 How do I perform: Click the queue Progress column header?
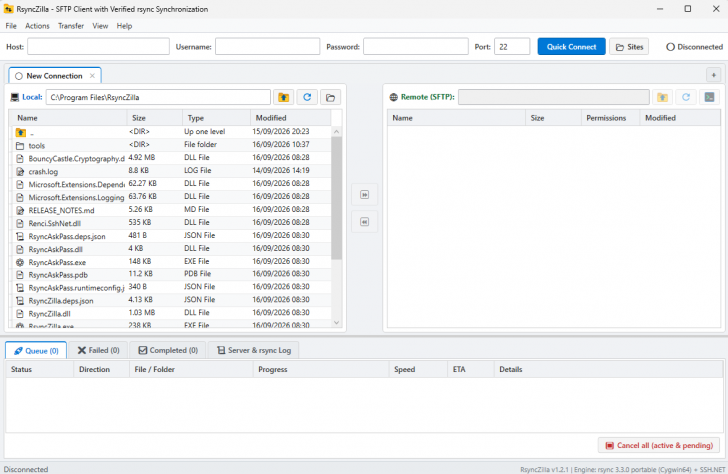tap(321, 369)
